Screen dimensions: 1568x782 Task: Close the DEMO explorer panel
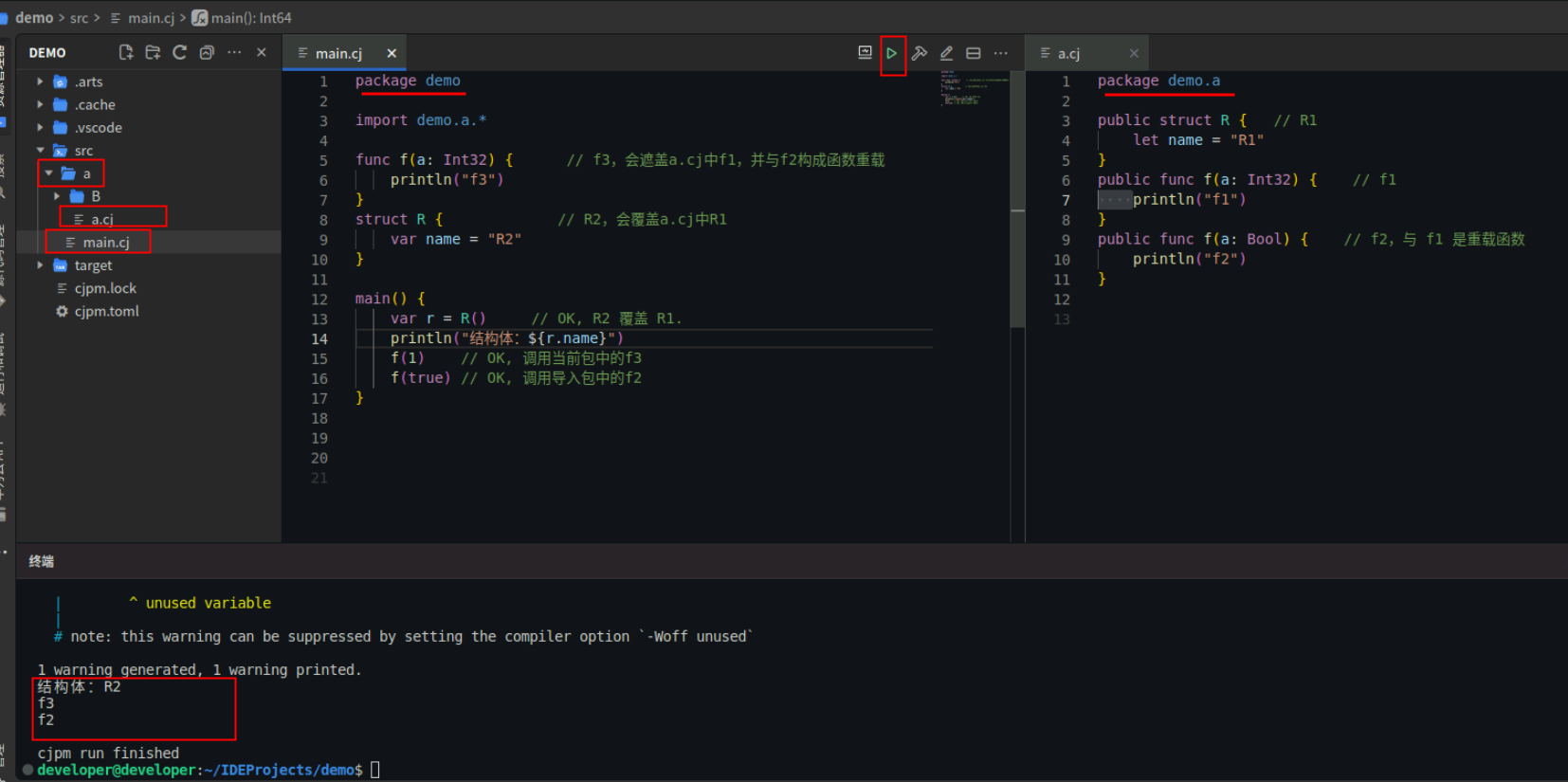pyautogui.click(x=262, y=53)
